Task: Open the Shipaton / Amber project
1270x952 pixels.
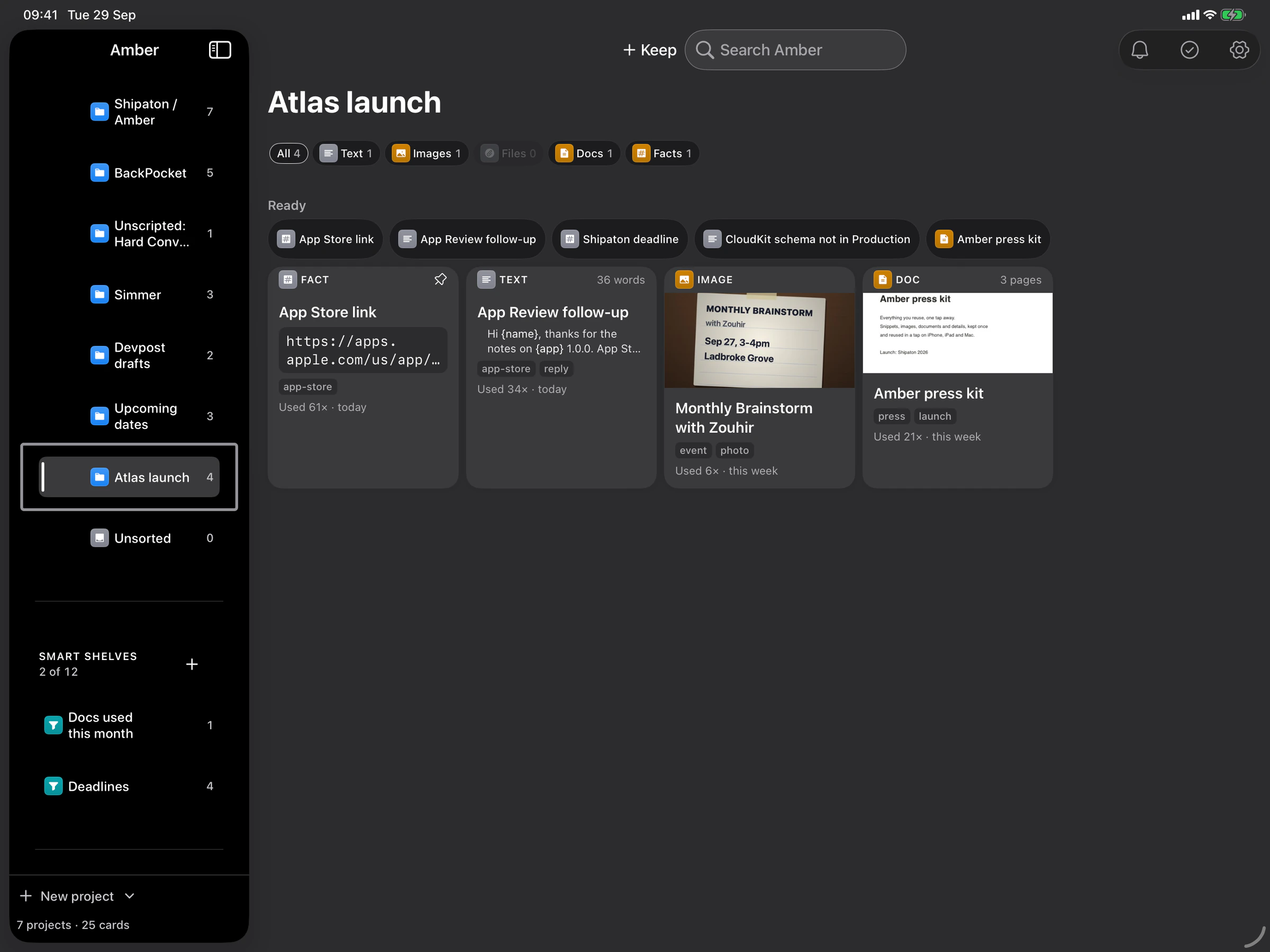Action: click(x=129, y=112)
